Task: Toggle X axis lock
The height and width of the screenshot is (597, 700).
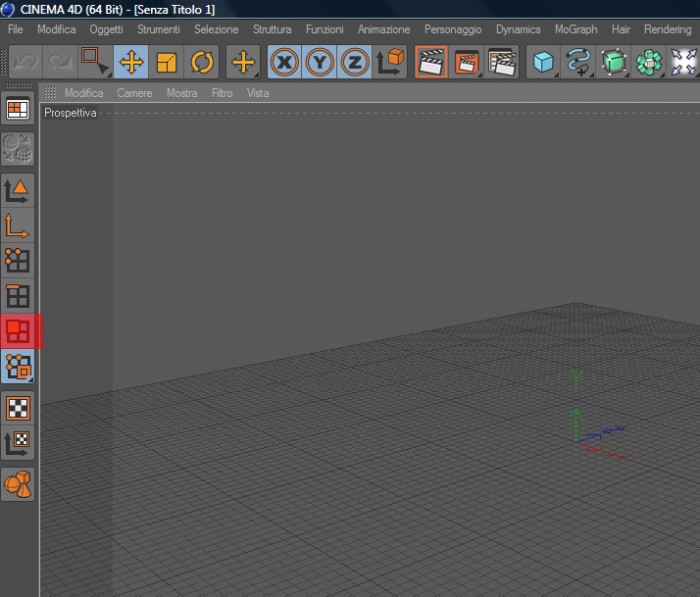Action: [284, 62]
